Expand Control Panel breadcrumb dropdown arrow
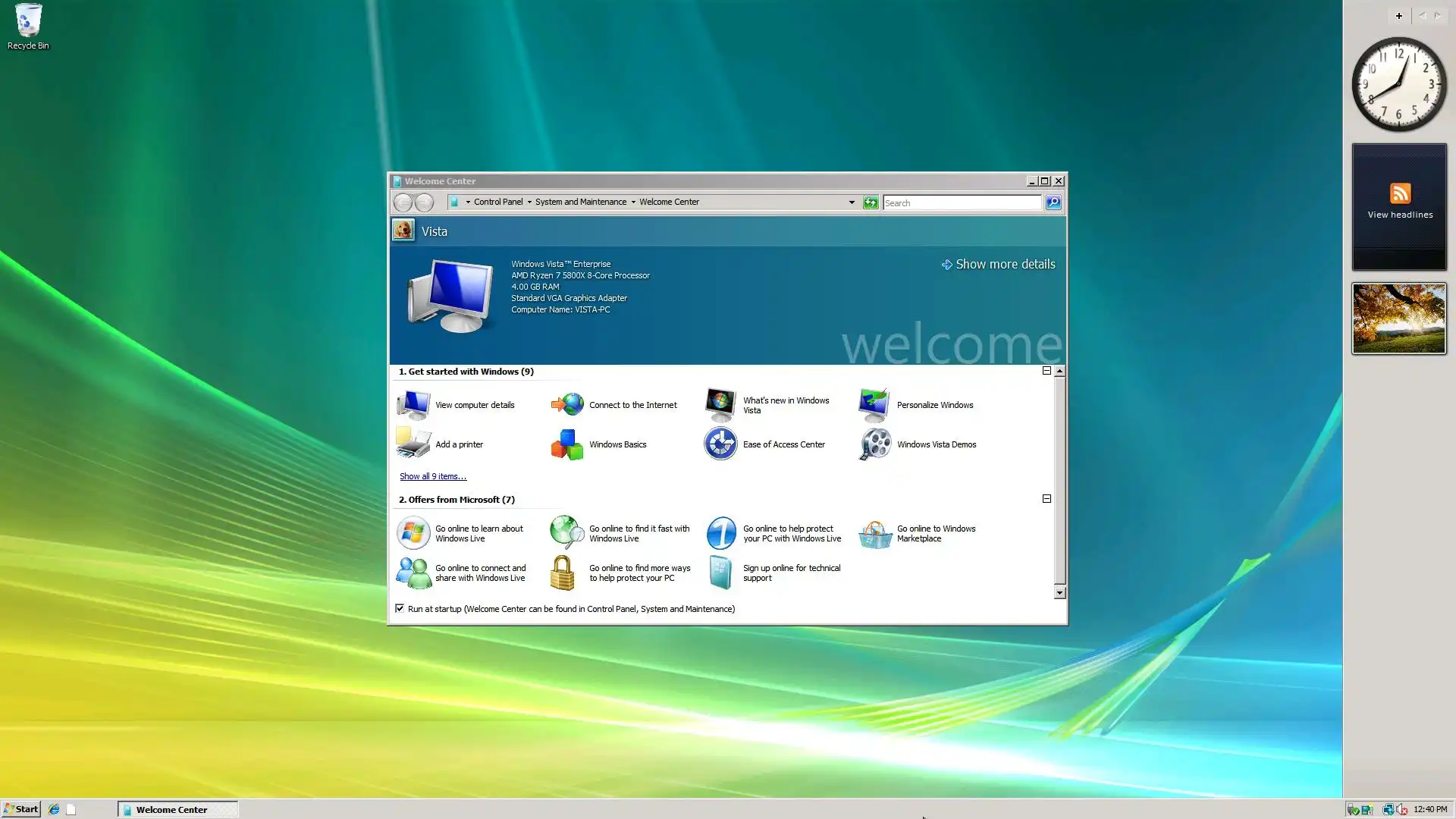1456x819 pixels. (x=529, y=202)
